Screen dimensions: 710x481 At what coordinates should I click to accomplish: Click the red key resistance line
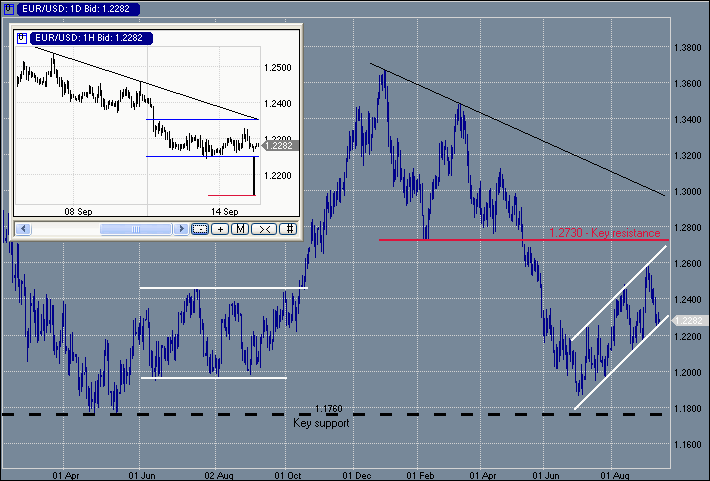pos(450,240)
